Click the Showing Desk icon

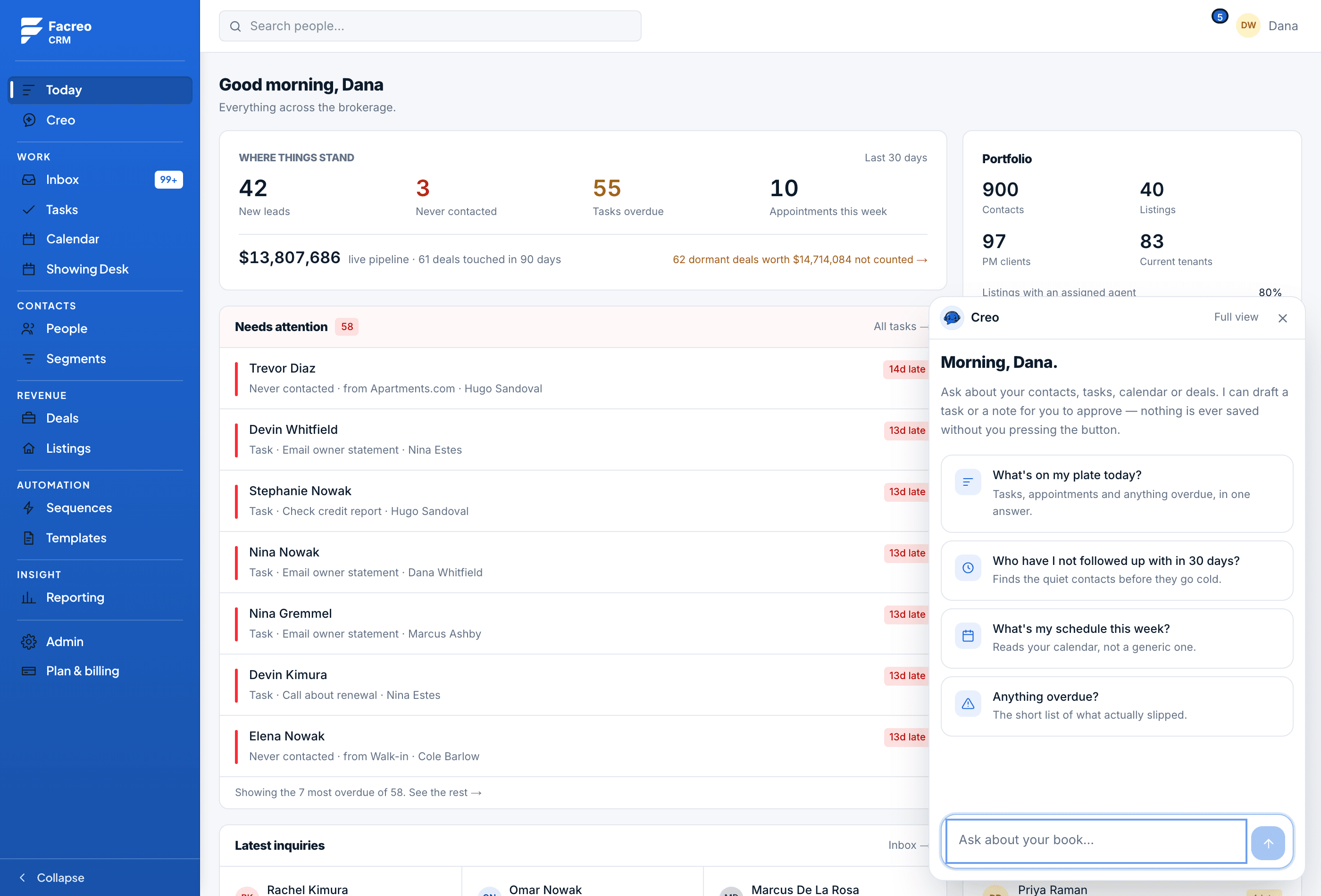[x=28, y=269]
